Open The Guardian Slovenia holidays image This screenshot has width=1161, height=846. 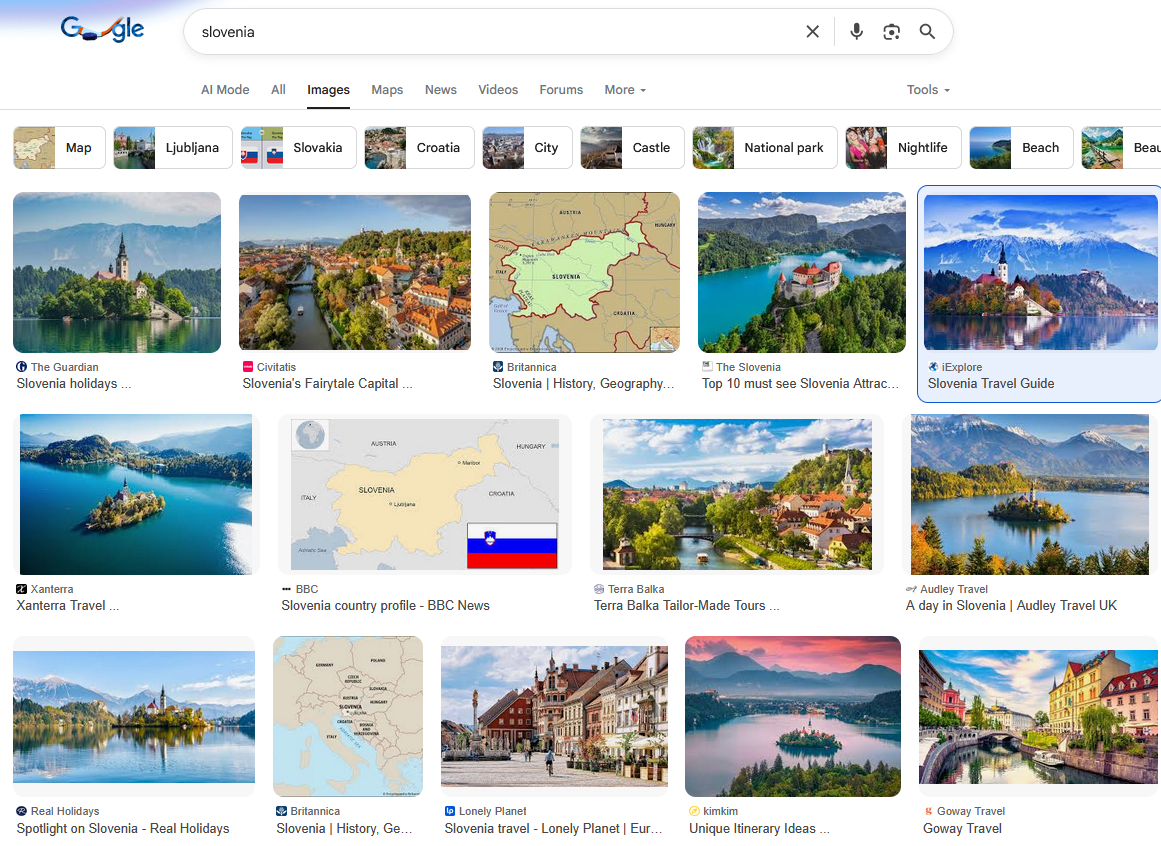tap(117, 272)
